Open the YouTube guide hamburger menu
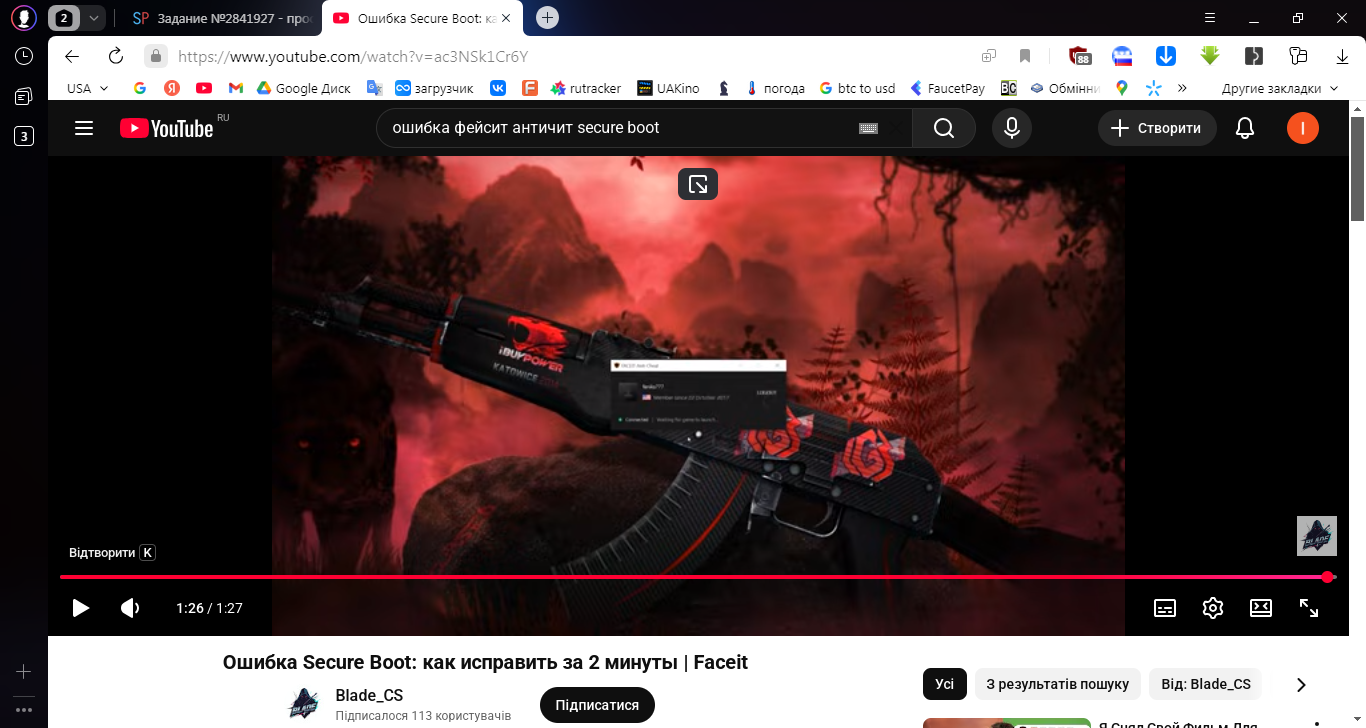 (84, 128)
